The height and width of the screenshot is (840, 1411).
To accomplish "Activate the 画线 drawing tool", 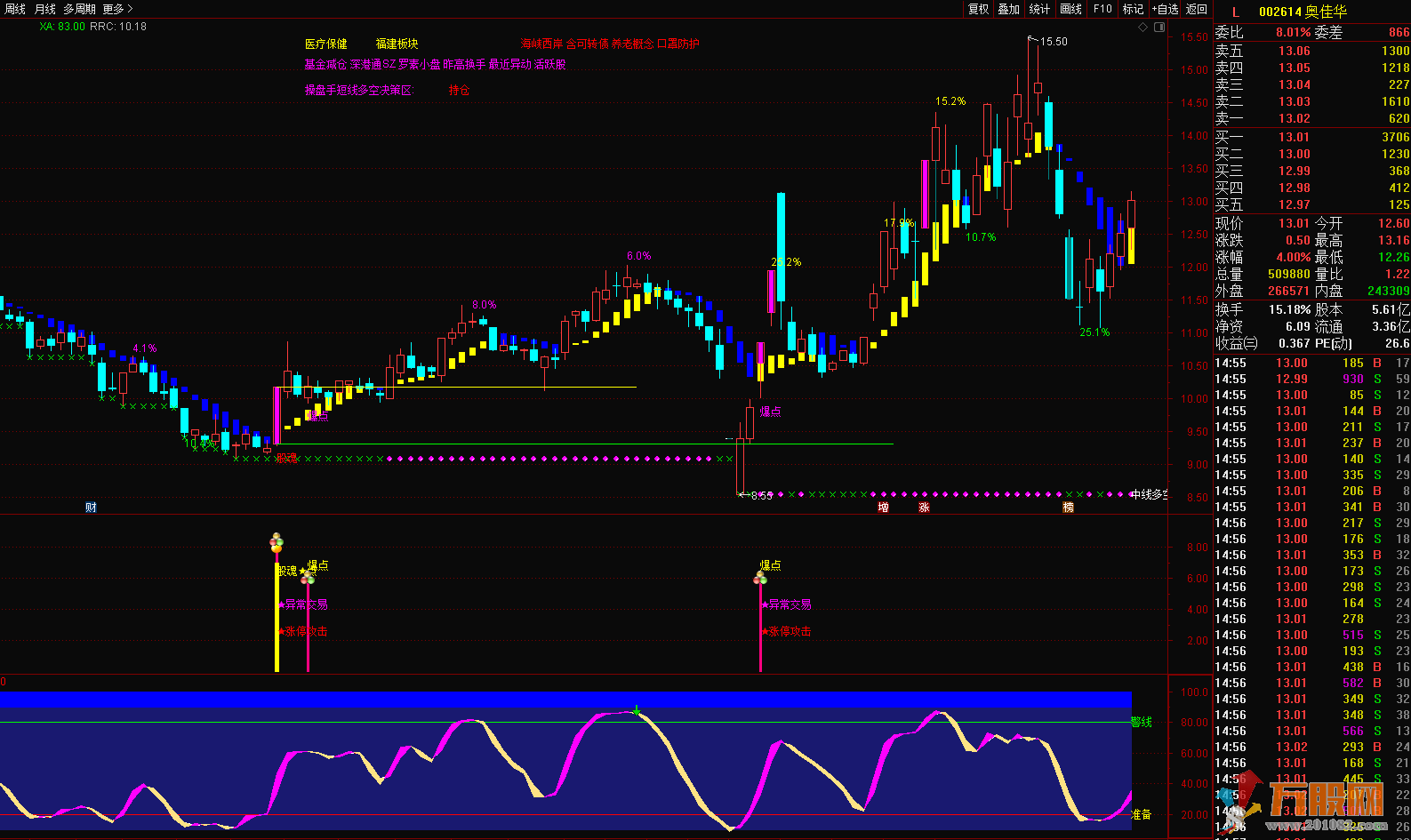I will (1071, 9).
